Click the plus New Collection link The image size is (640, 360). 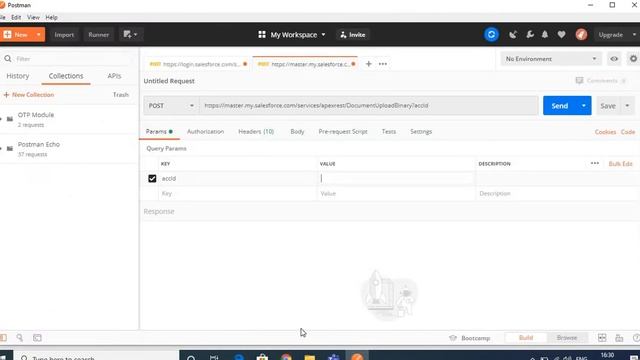29,95
